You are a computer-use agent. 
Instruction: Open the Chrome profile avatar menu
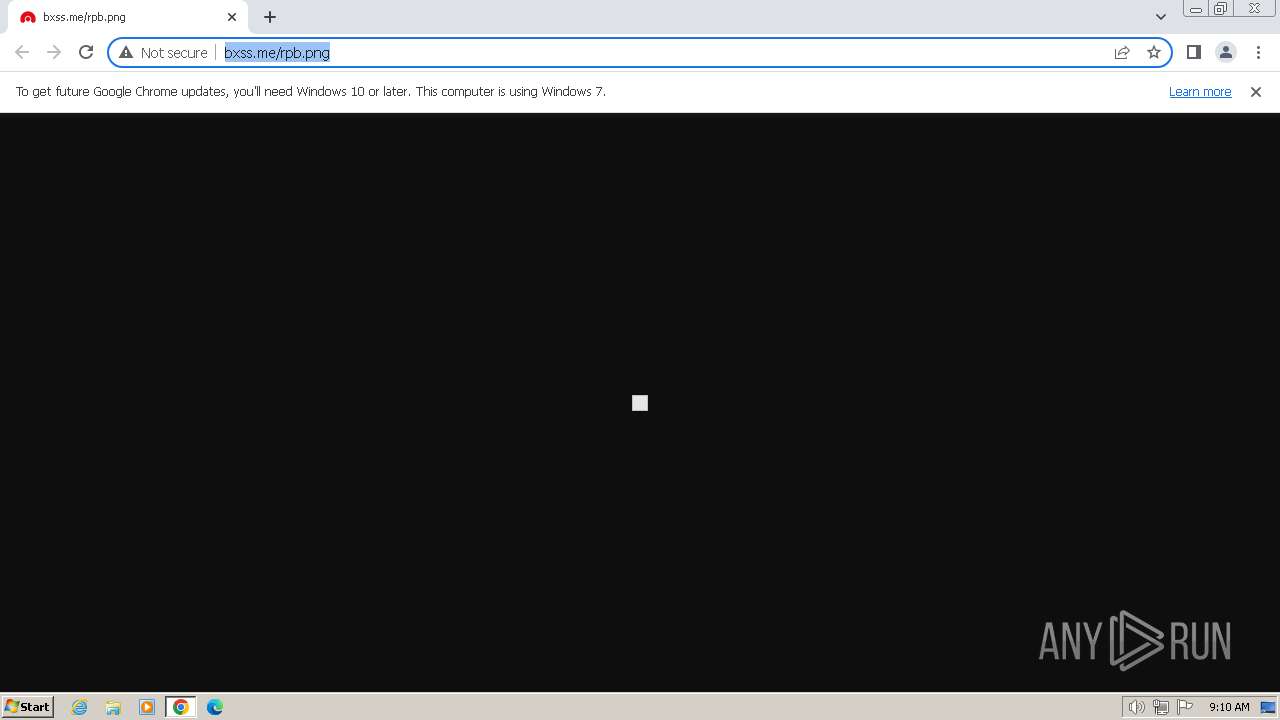(1226, 52)
